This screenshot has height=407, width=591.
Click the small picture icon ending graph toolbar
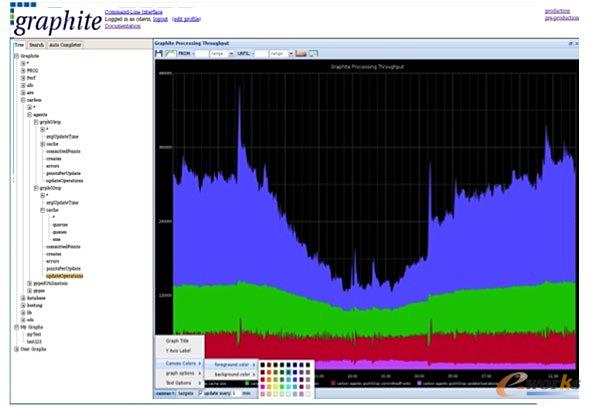[x=314, y=54]
